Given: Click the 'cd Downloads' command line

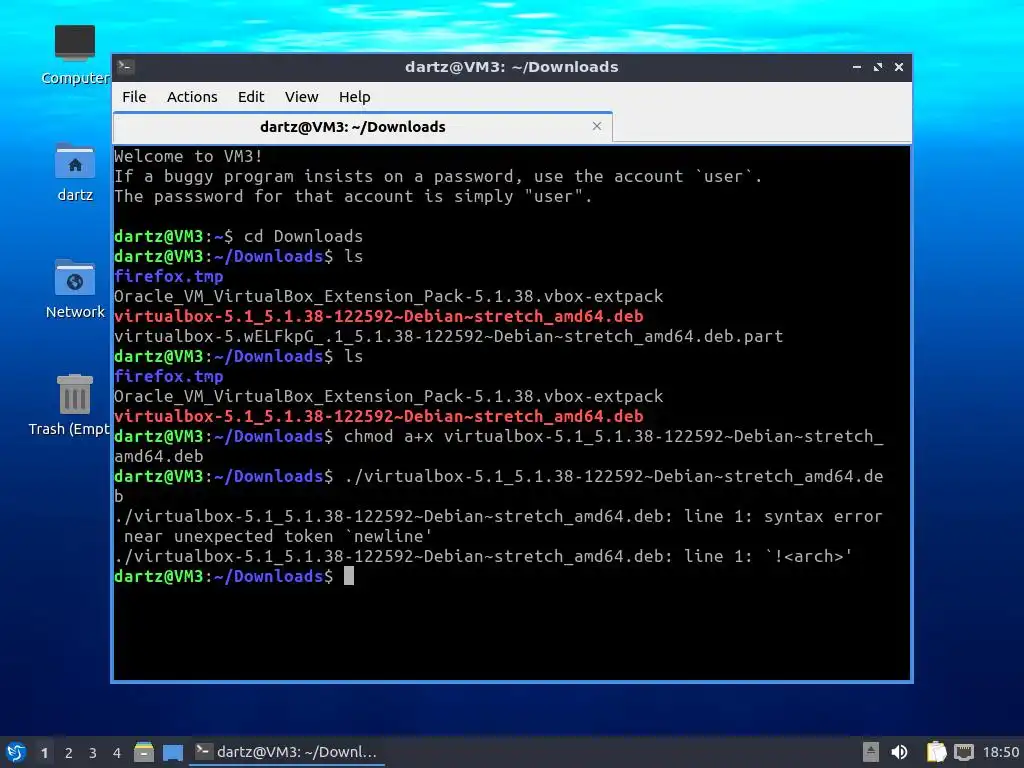Looking at the screenshot, I should (x=303, y=236).
